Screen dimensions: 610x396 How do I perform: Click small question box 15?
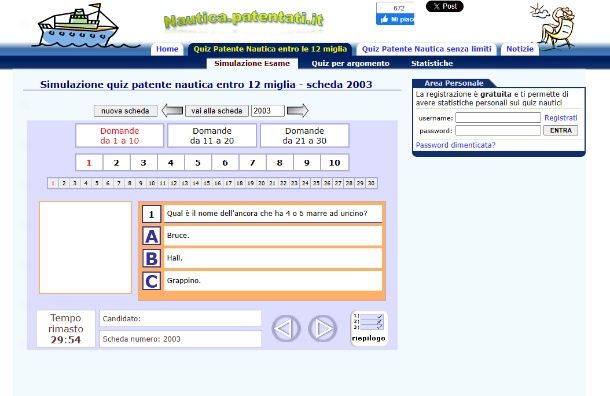[x=207, y=183]
